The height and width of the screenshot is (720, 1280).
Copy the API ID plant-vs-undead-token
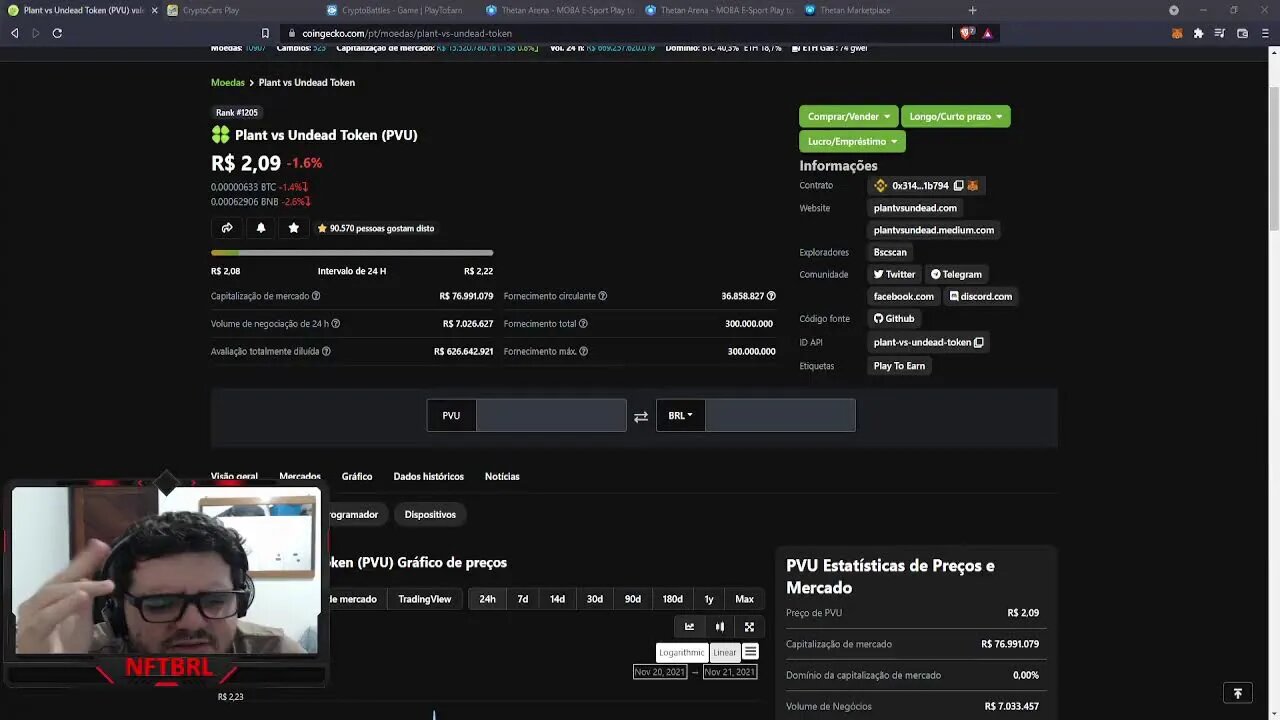[979, 342]
